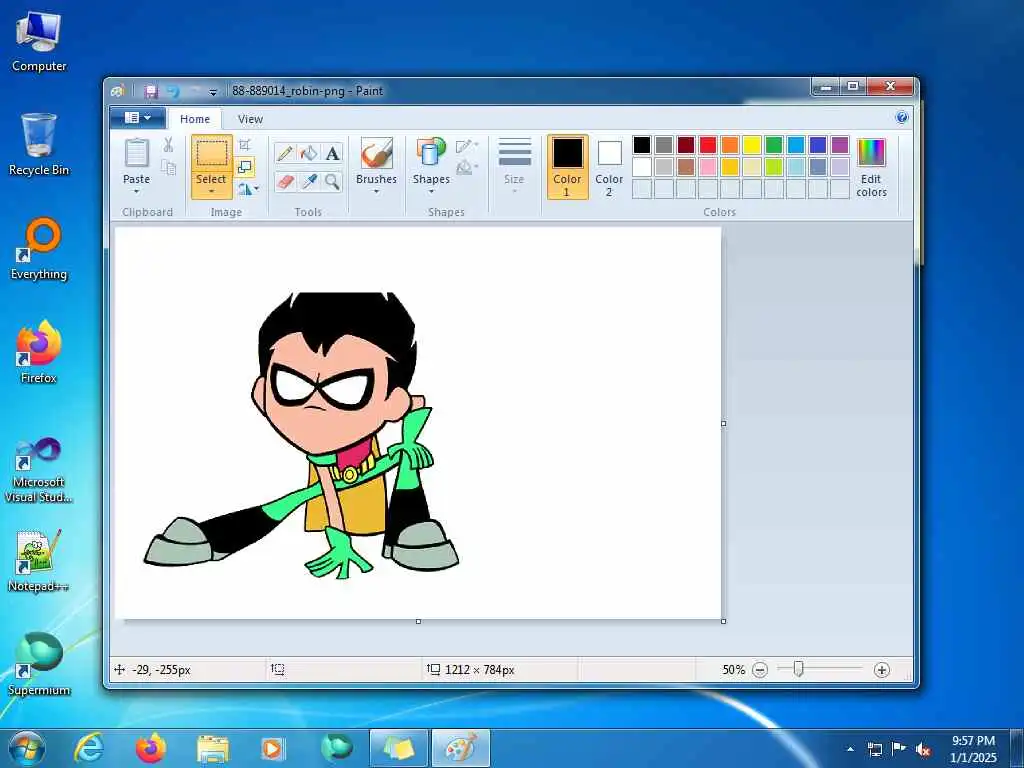This screenshot has width=1024, height=768.
Task: Pick the yellow color swatch
Action: 752,145
